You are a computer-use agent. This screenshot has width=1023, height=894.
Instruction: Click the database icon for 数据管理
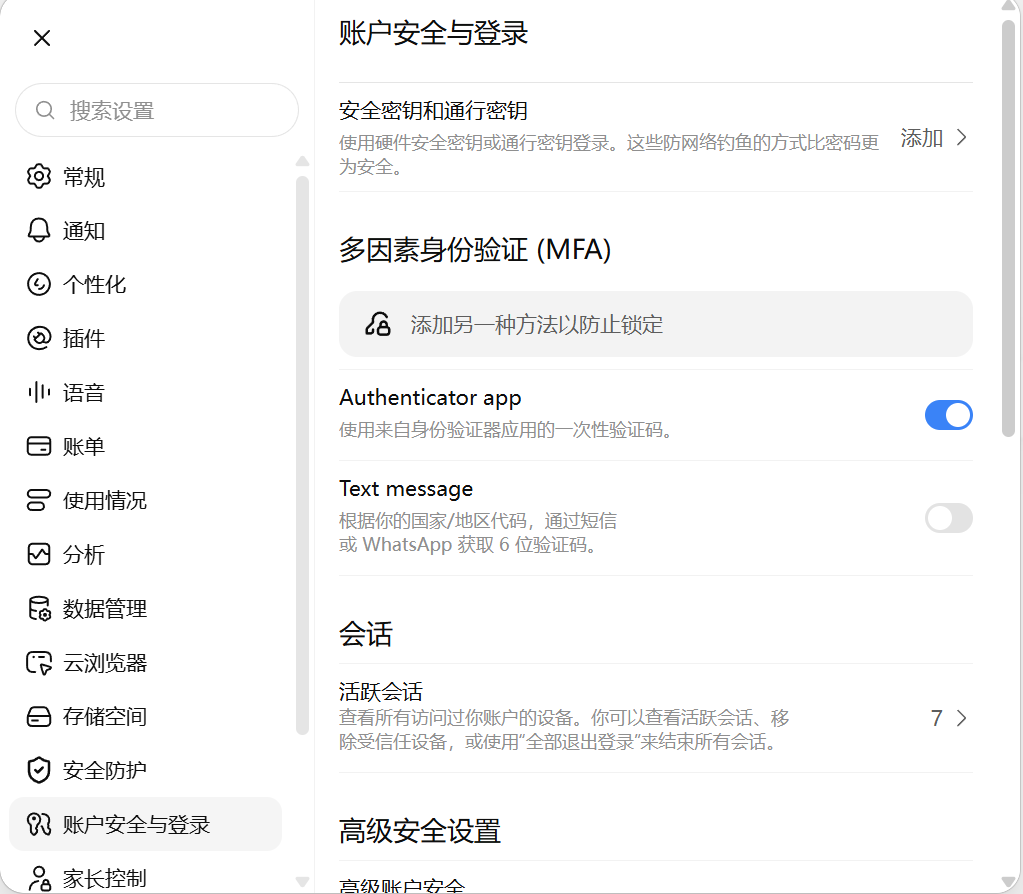click(38, 608)
